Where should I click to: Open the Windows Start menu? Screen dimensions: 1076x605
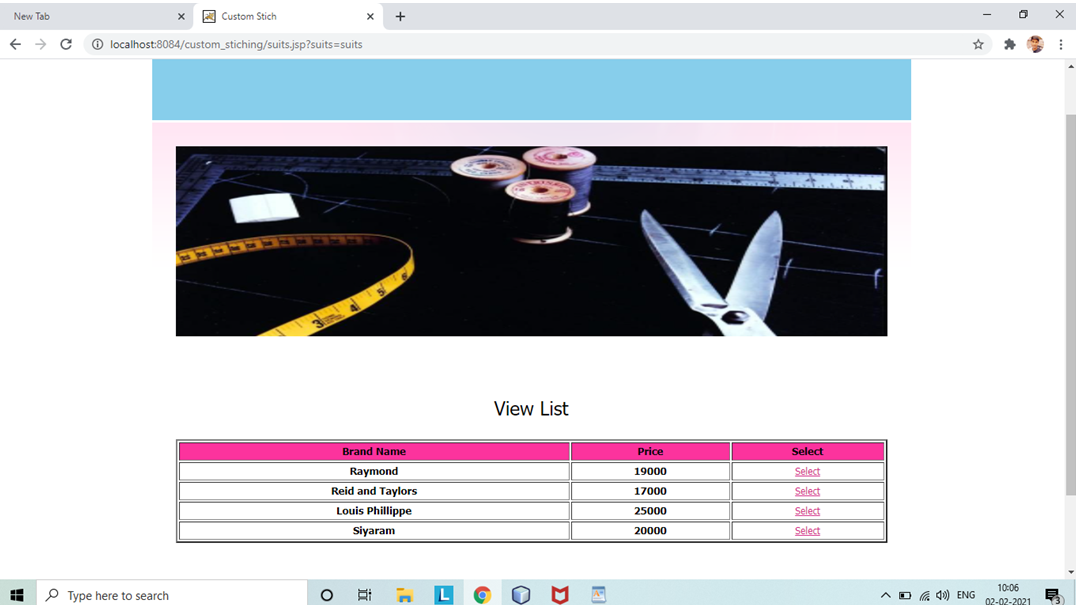(x=17, y=595)
